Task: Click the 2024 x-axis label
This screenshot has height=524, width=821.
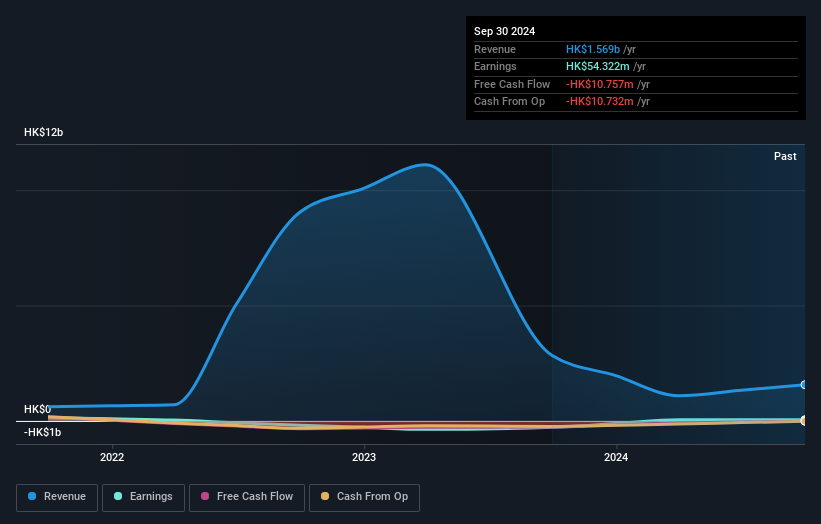Action: (616, 458)
